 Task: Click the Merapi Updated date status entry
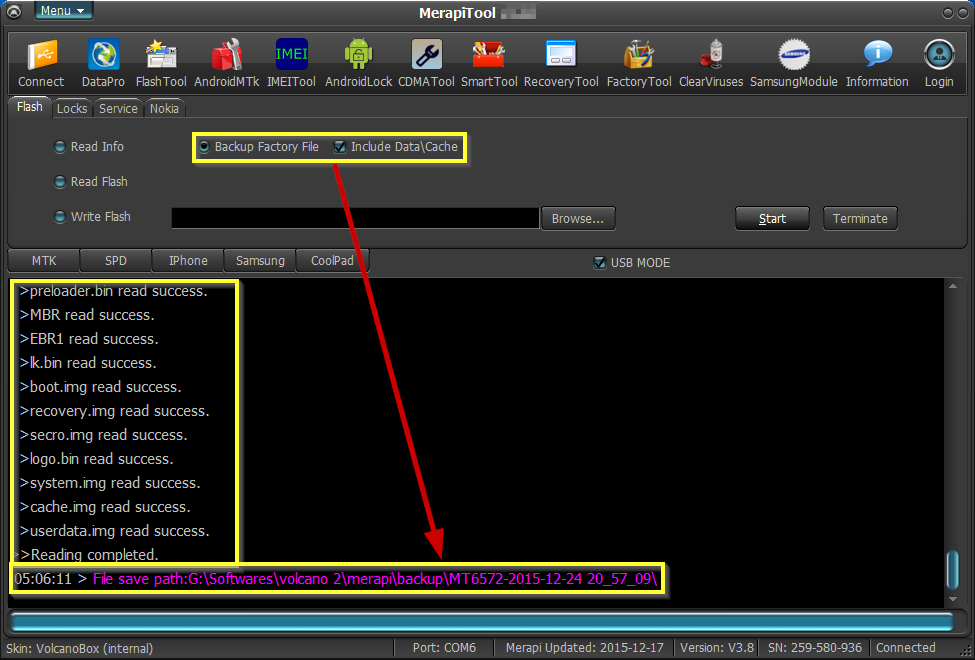(585, 648)
